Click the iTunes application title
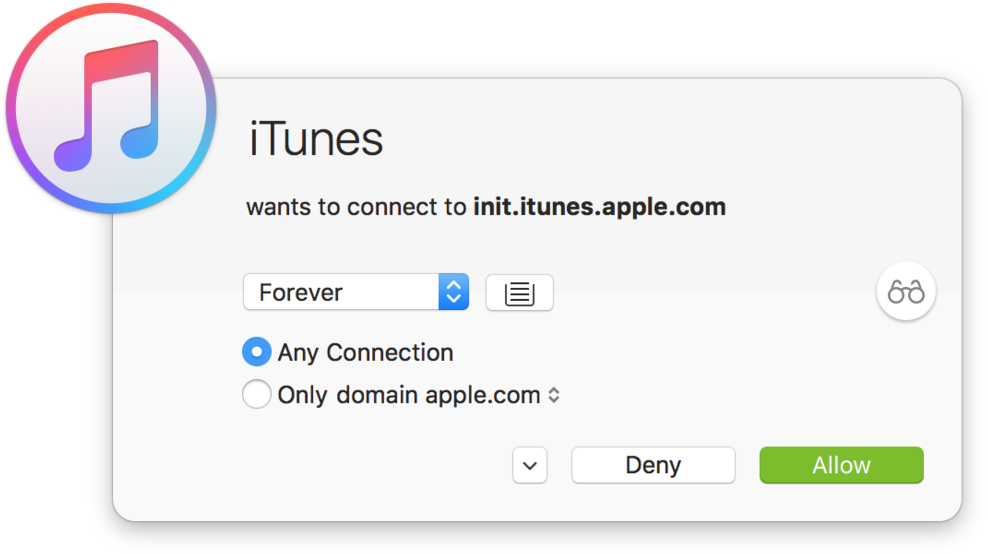Screen dimensions: 988x554 316,139
